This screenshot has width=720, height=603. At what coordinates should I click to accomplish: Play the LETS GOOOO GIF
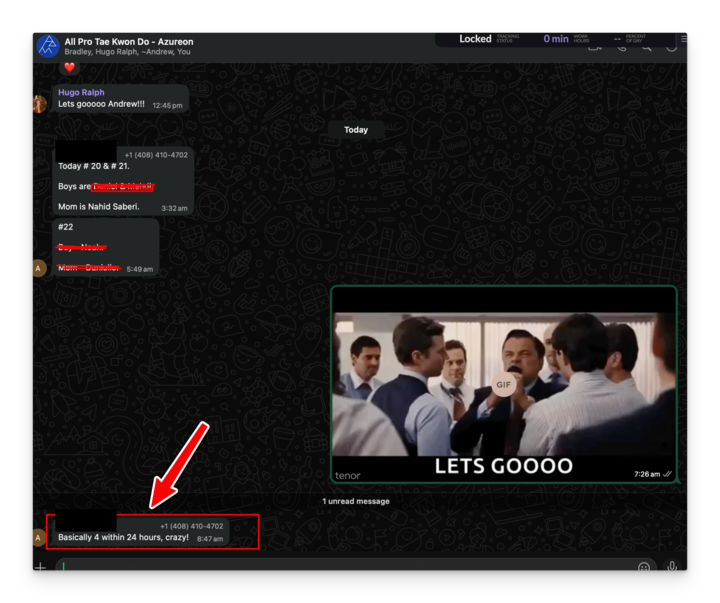504,385
